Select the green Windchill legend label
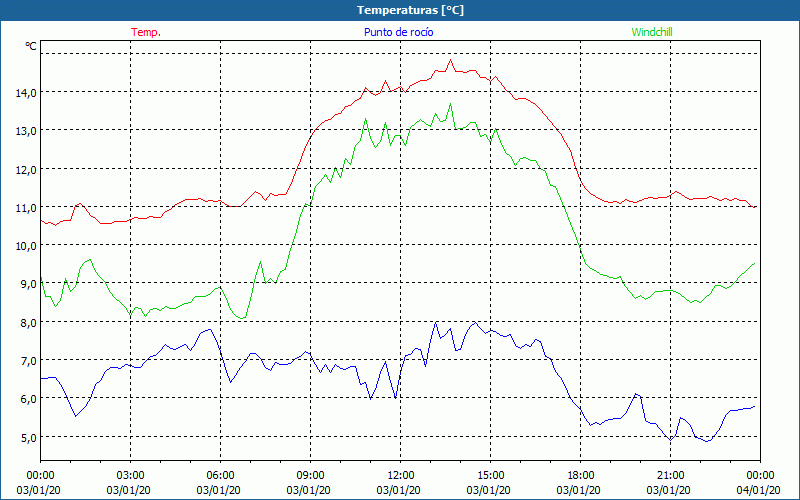The image size is (800, 500). point(652,32)
